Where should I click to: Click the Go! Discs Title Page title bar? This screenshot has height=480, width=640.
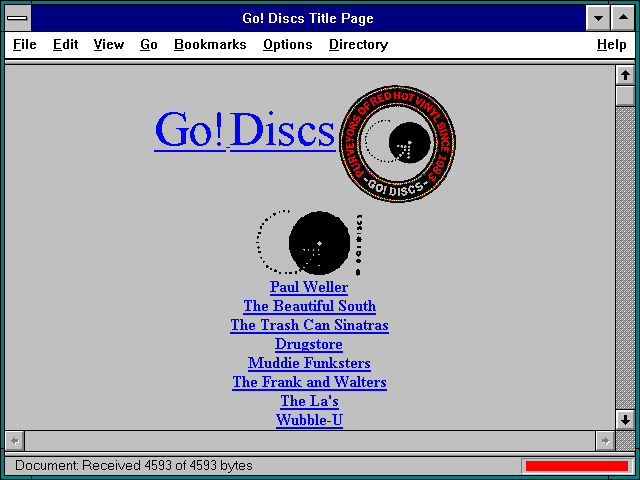(308, 18)
